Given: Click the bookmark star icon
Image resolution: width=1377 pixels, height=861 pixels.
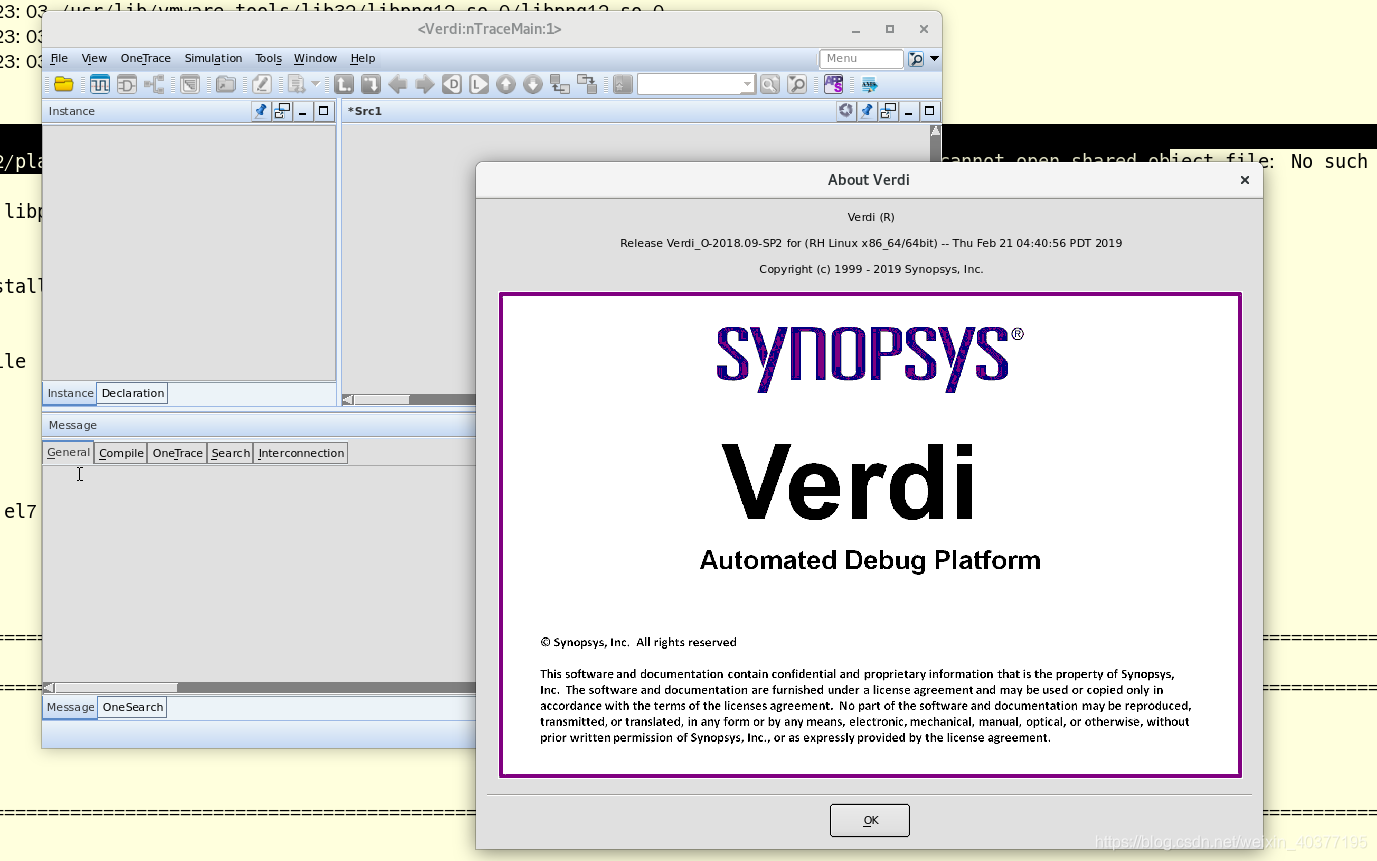Looking at the screenshot, I should tap(623, 84).
